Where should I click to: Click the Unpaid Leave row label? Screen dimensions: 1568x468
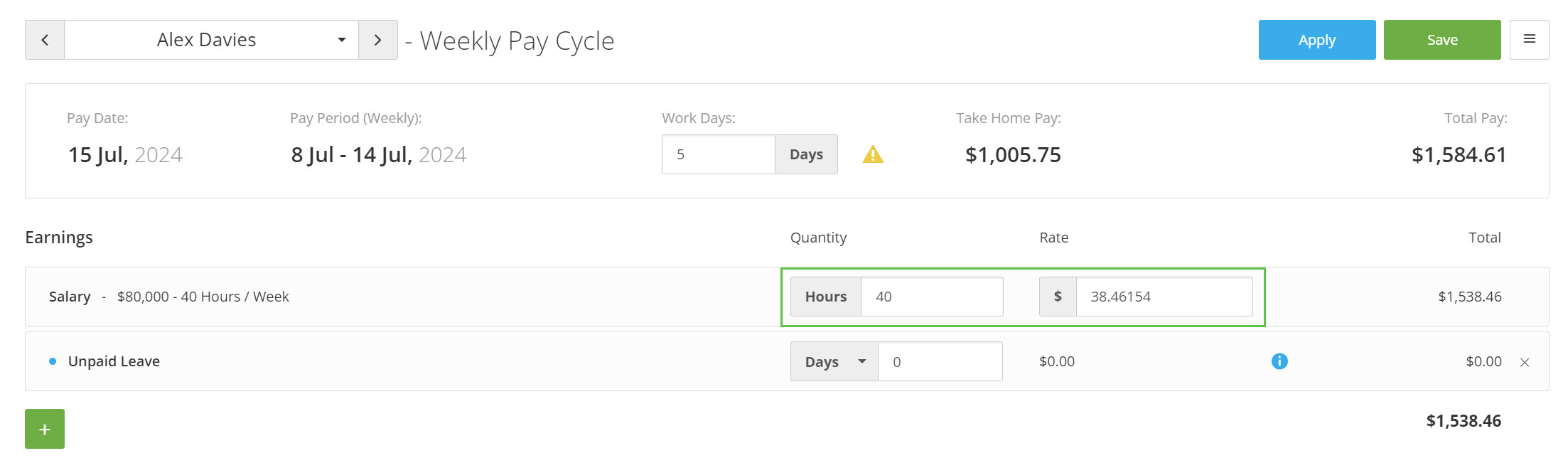tap(114, 361)
